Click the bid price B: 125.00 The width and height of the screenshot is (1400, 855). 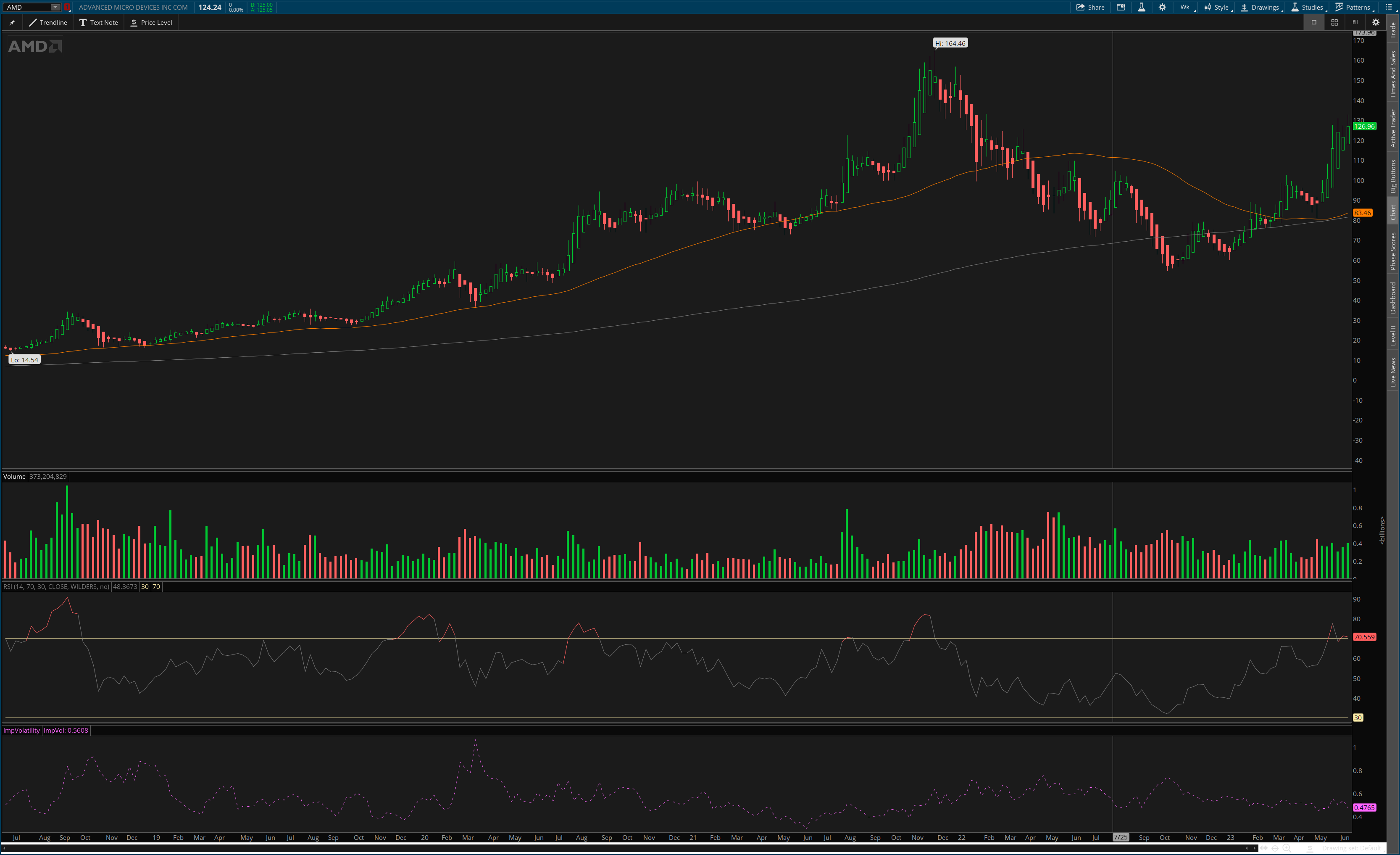262,5
